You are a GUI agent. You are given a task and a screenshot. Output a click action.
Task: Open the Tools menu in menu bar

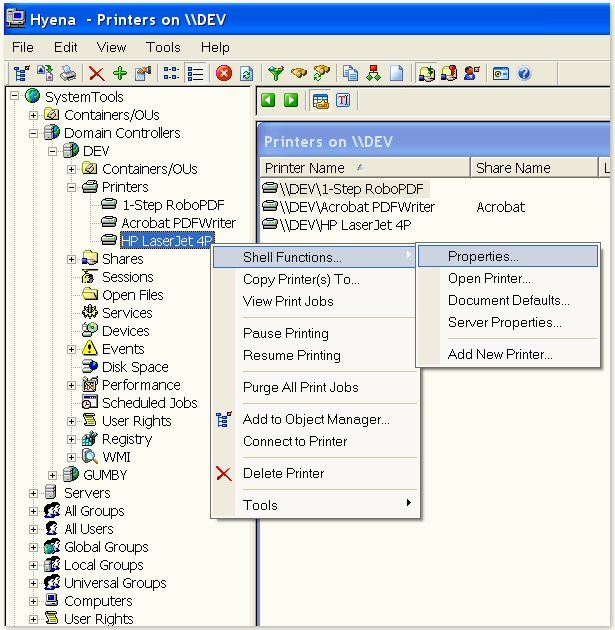[163, 47]
